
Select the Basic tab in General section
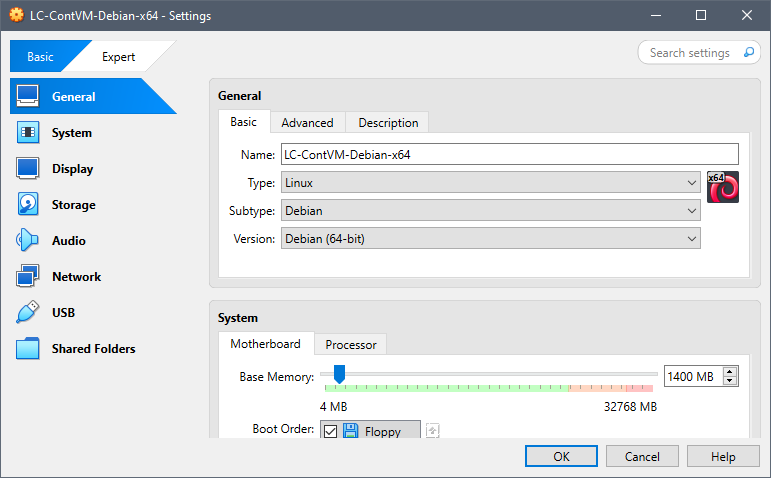[x=244, y=121]
